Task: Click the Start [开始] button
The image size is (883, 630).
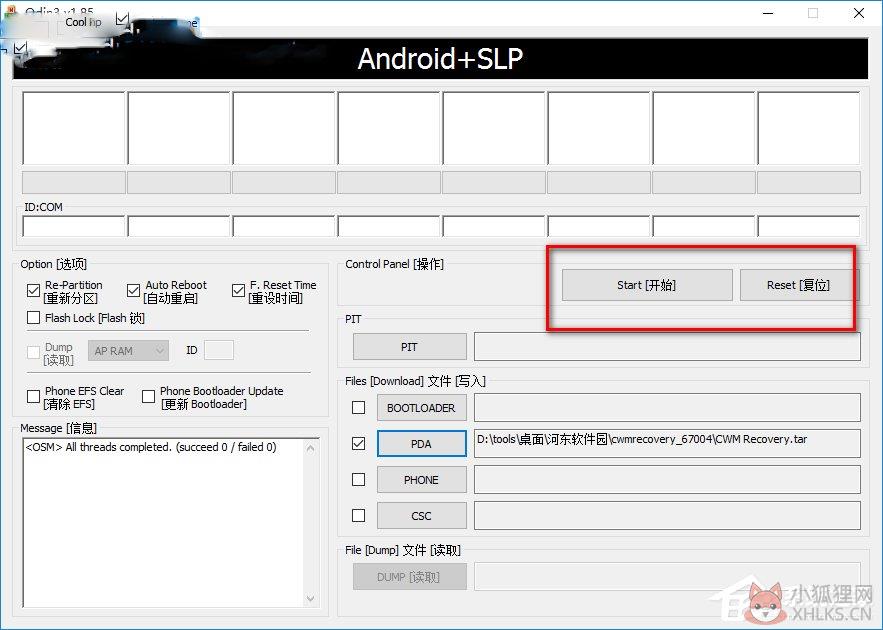Action: click(x=647, y=285)
